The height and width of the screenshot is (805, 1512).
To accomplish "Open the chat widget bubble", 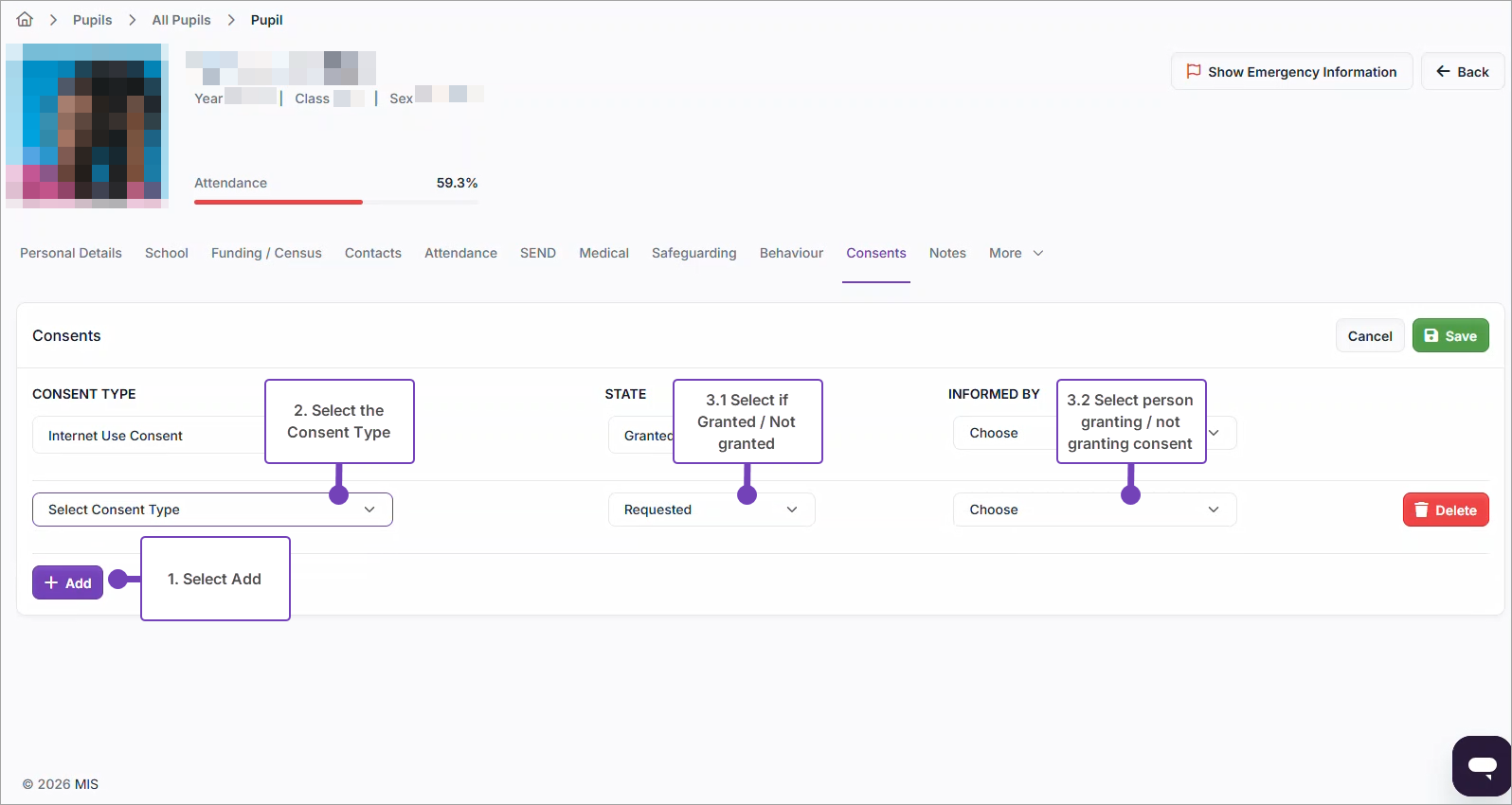I will (1482, 765).
